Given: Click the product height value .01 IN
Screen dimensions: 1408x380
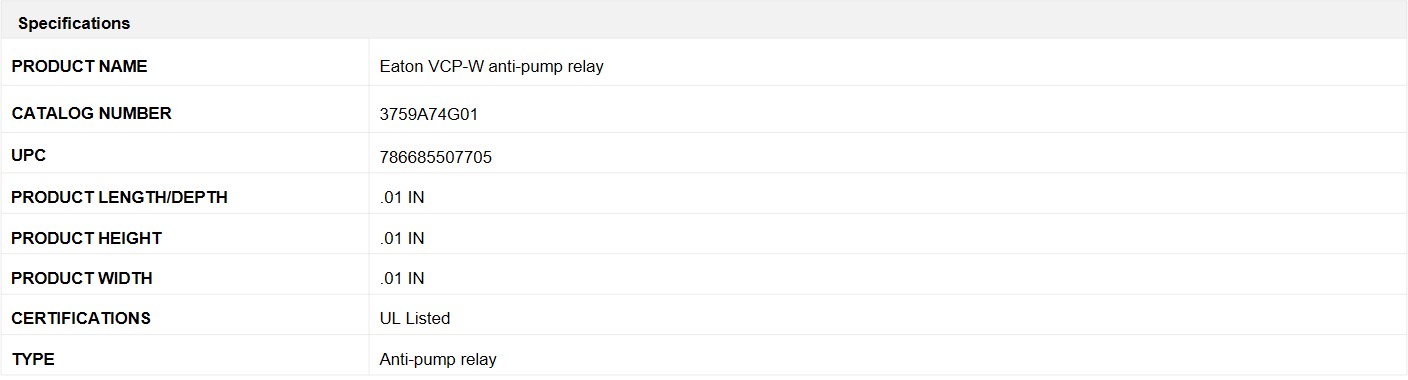Looking at the screenshot, I should click(x=402, y=238).
